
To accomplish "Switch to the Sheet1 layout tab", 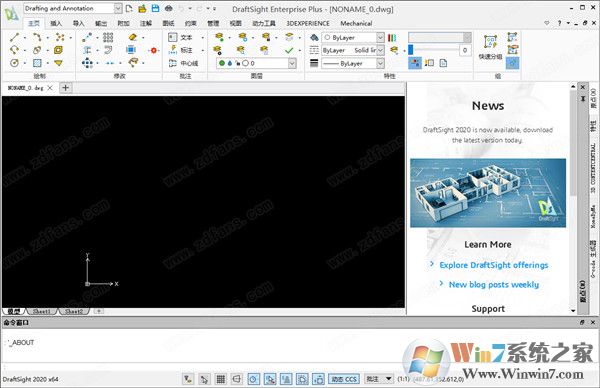I will tap(42, 311).
